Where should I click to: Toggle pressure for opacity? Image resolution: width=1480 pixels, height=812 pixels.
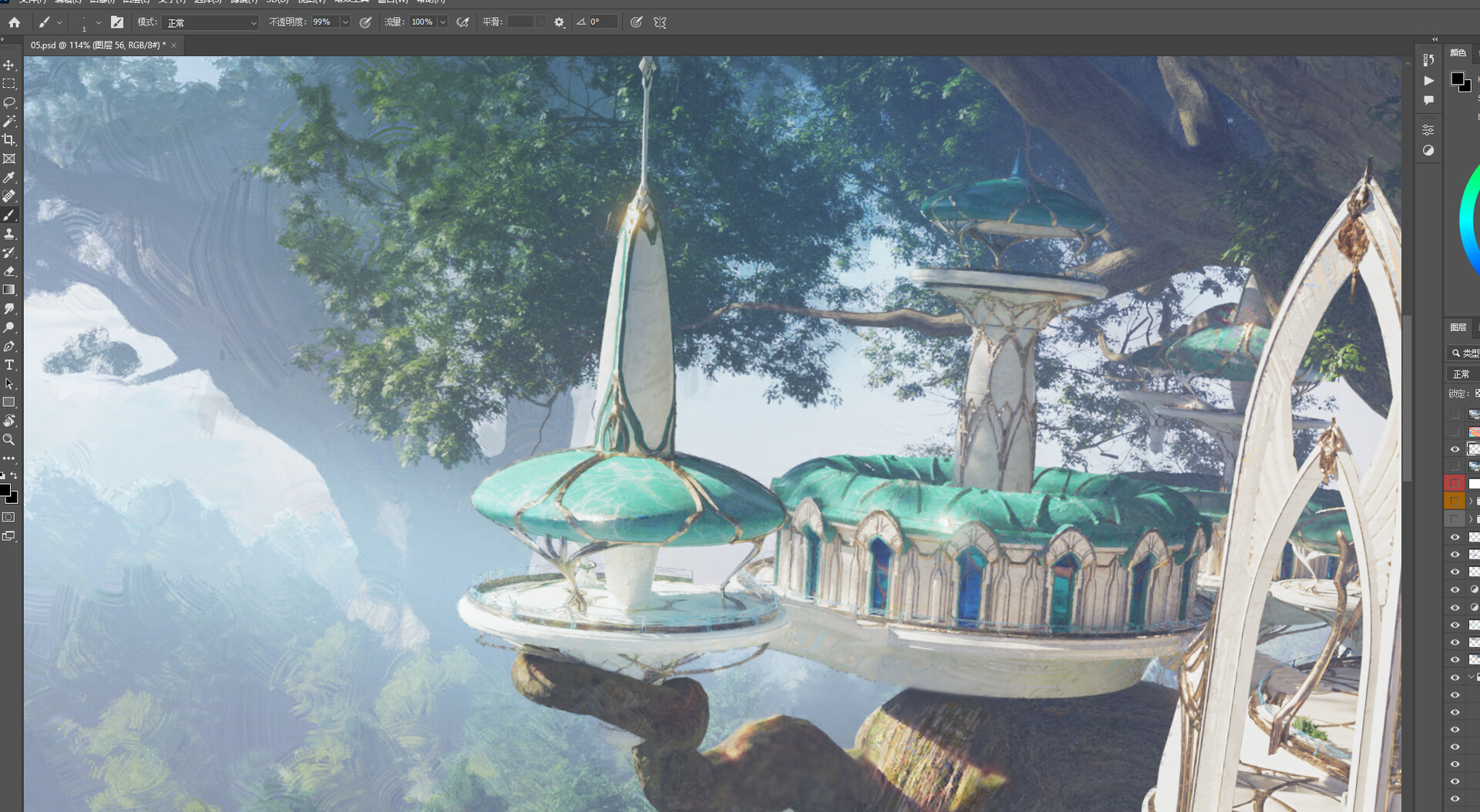point(365,22)
